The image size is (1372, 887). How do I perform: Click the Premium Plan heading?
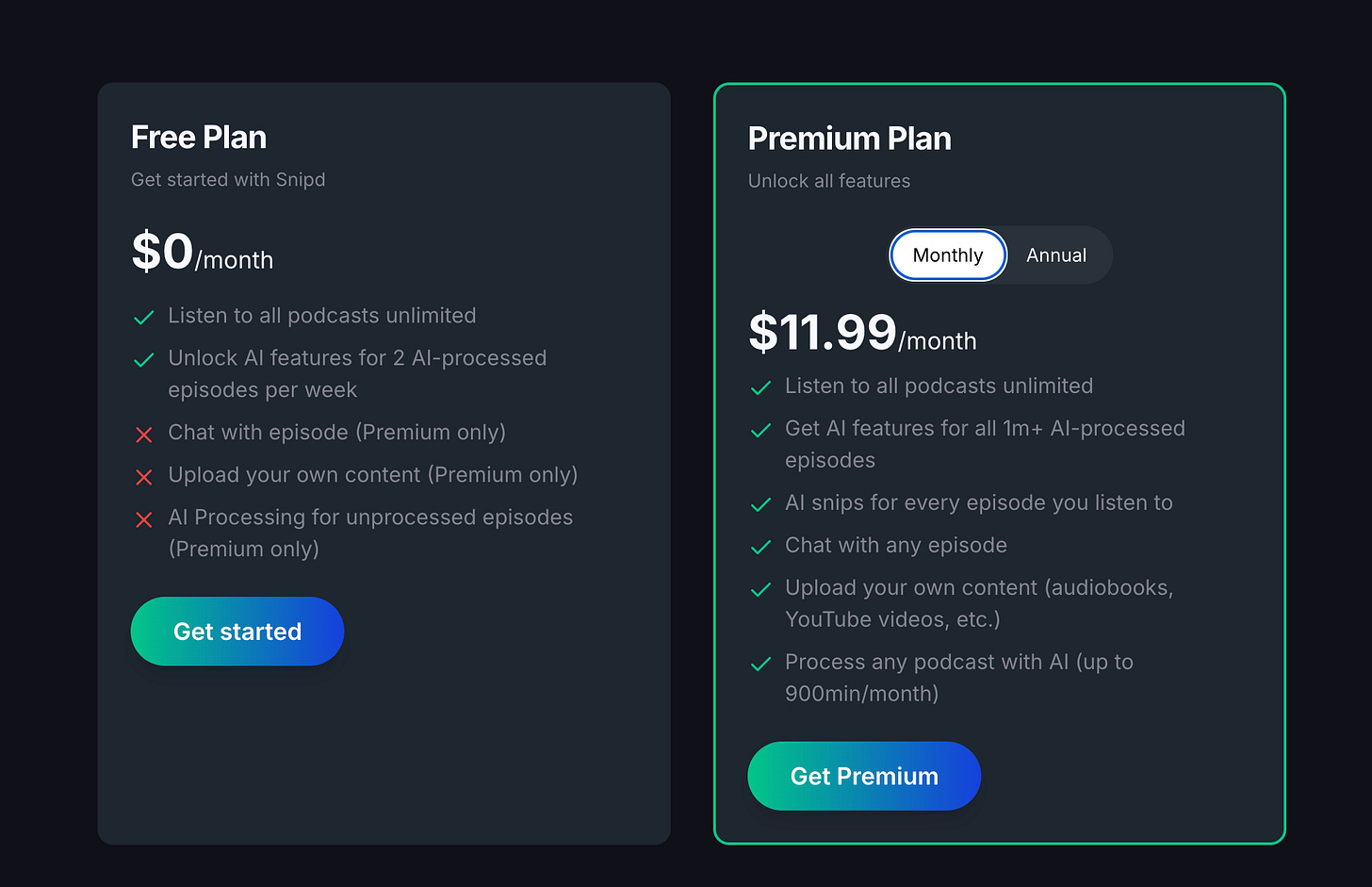point(849,139)
